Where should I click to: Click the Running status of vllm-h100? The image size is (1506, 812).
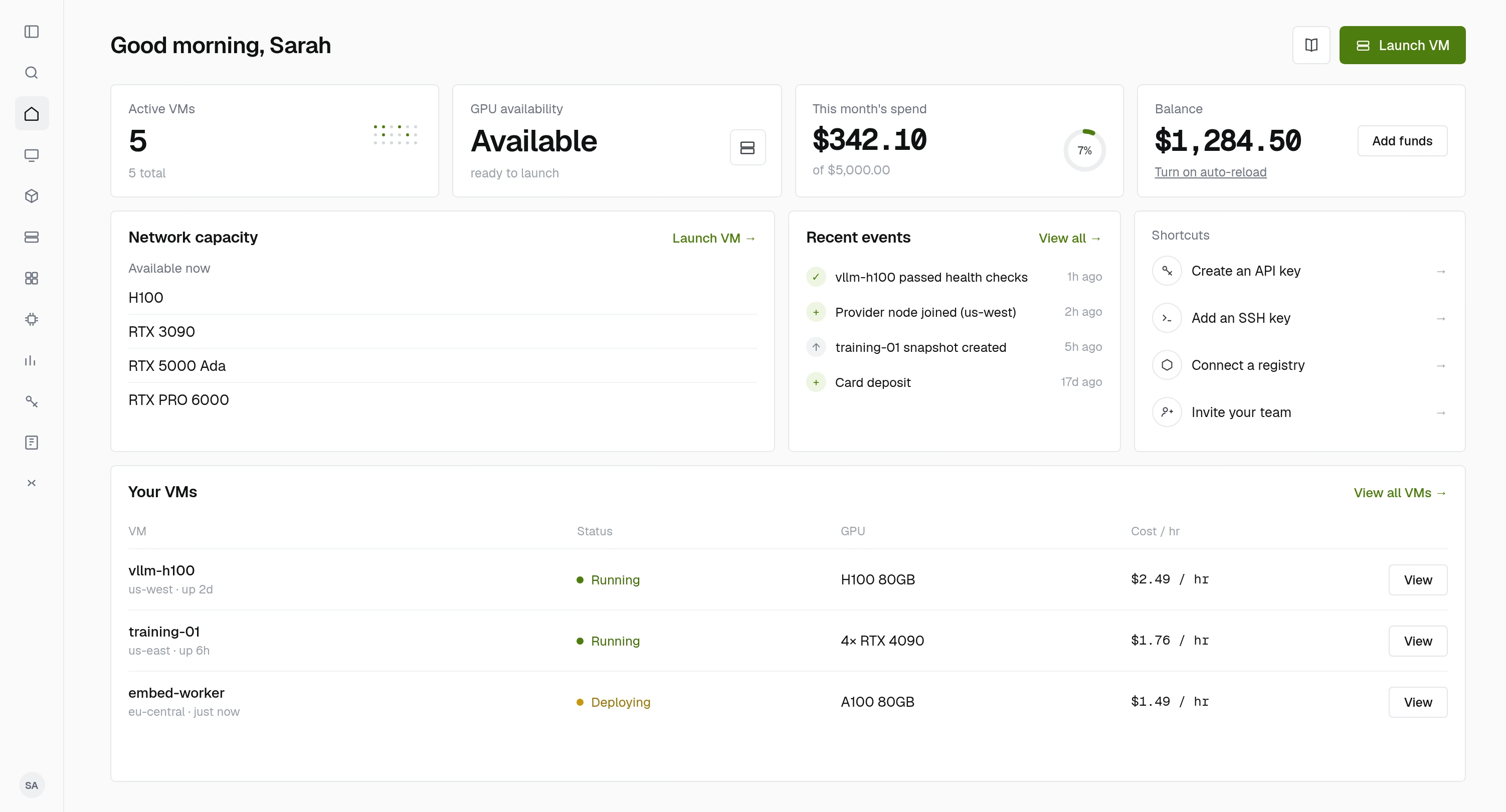tap(608, 580)
